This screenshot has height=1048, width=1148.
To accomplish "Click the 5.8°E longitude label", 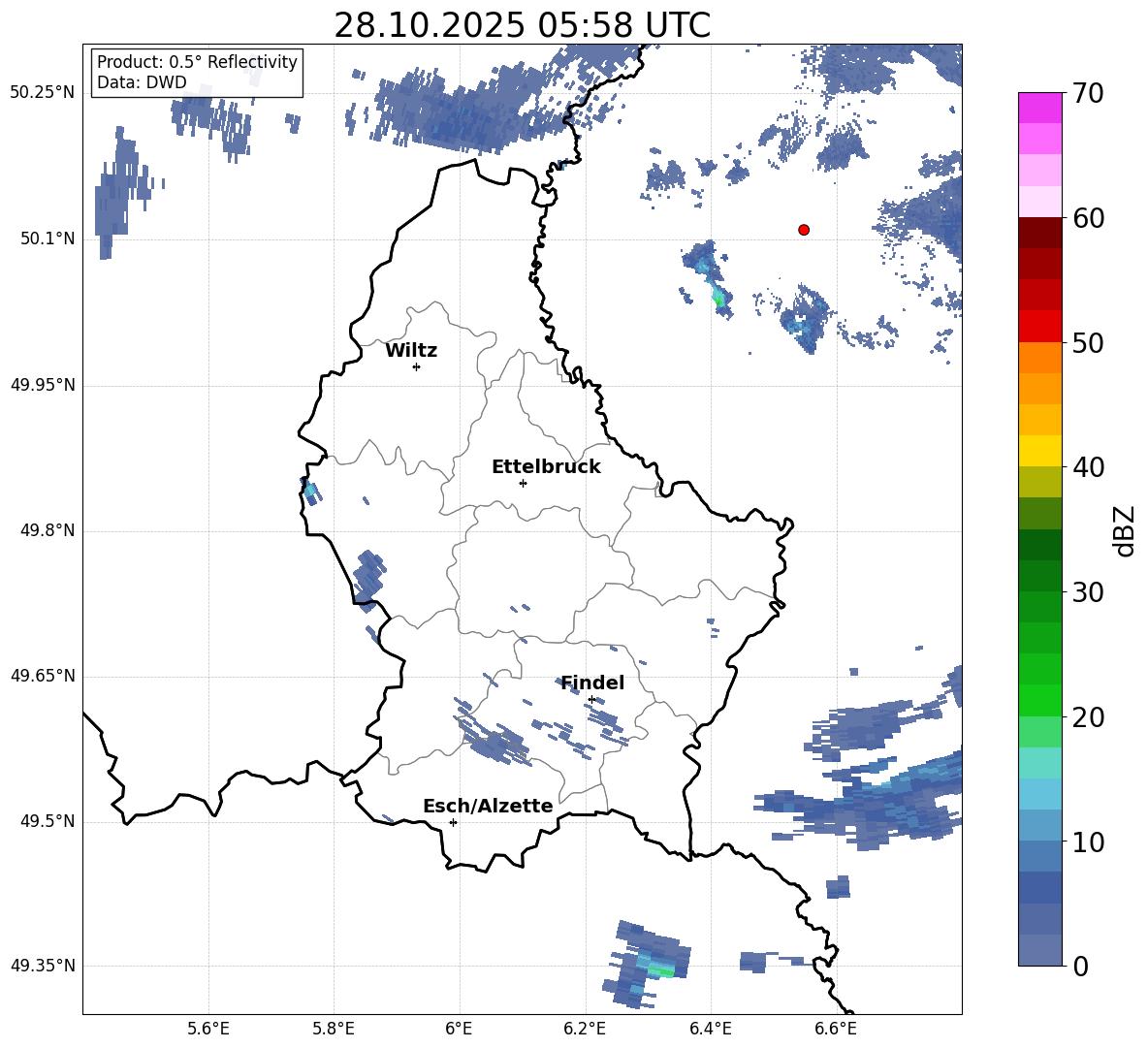I will coord(334,1029).
